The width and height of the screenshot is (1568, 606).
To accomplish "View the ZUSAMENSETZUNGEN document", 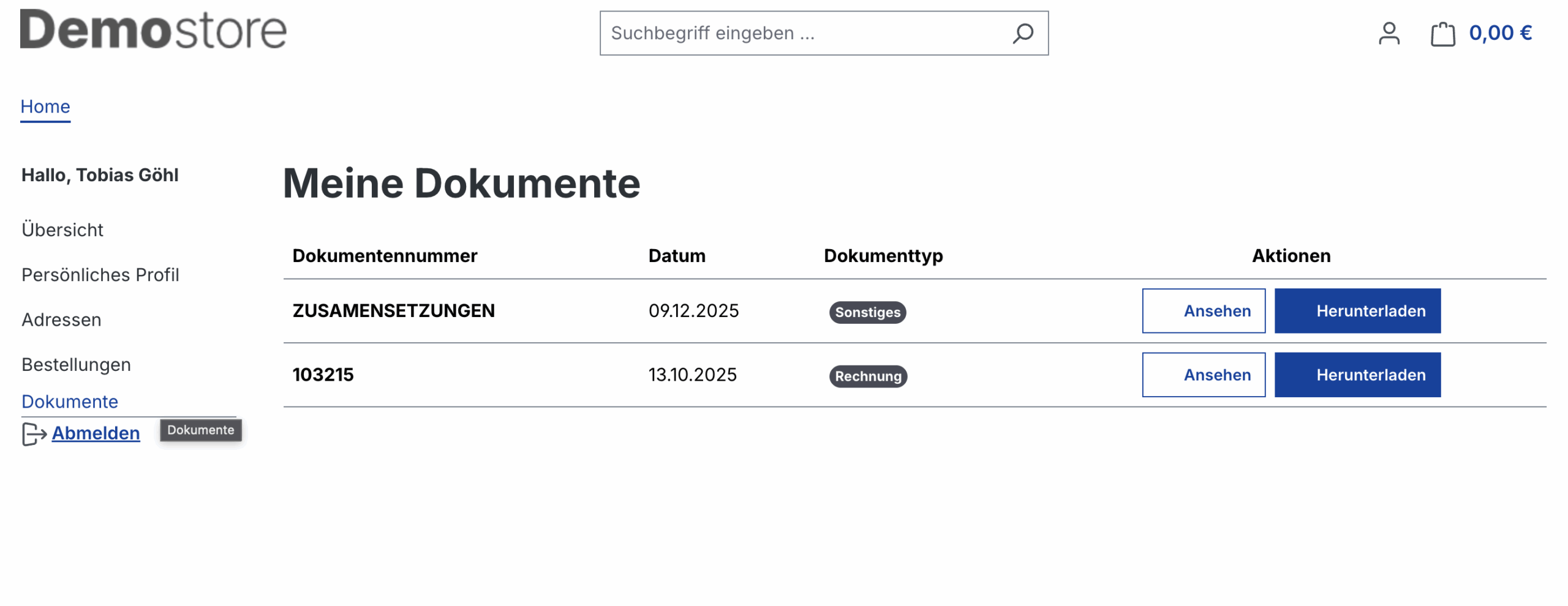I will pos(1203,311).
